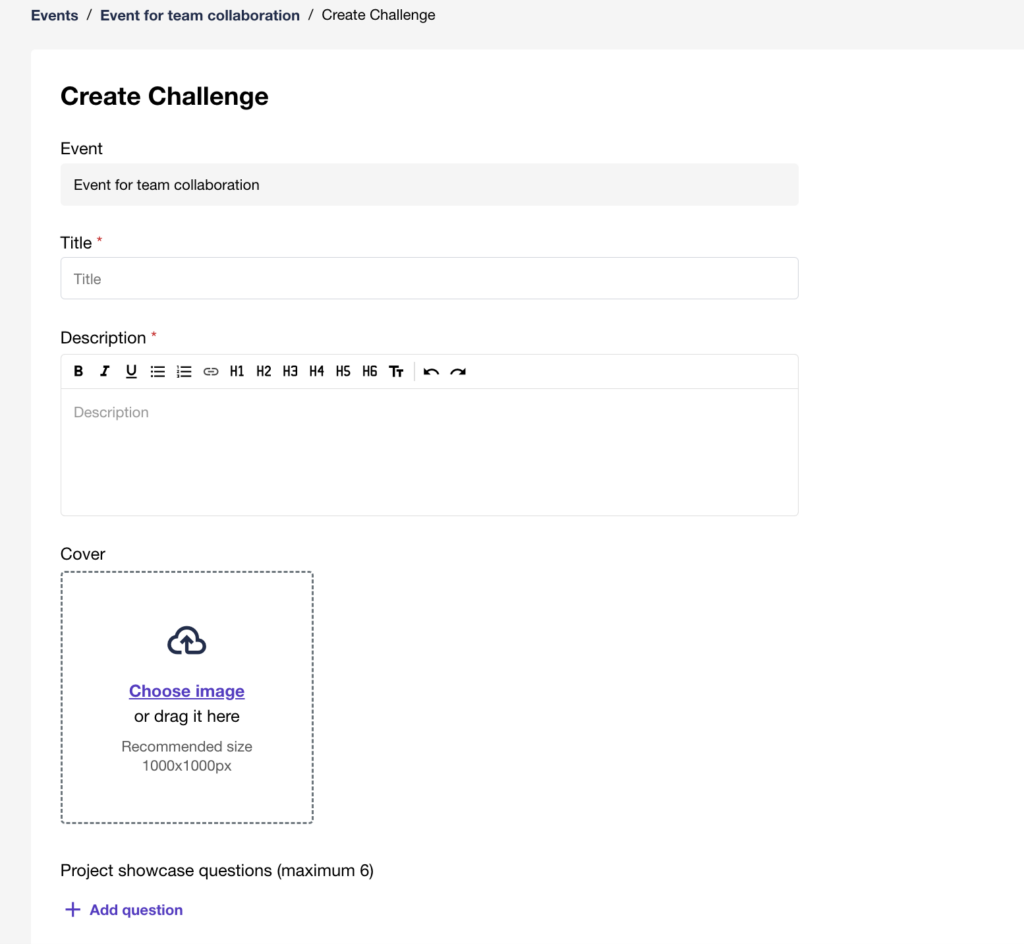Screen dimensions: 1024x944
Task: Go to Events breadcrumb link
Action: coord(54,16)
